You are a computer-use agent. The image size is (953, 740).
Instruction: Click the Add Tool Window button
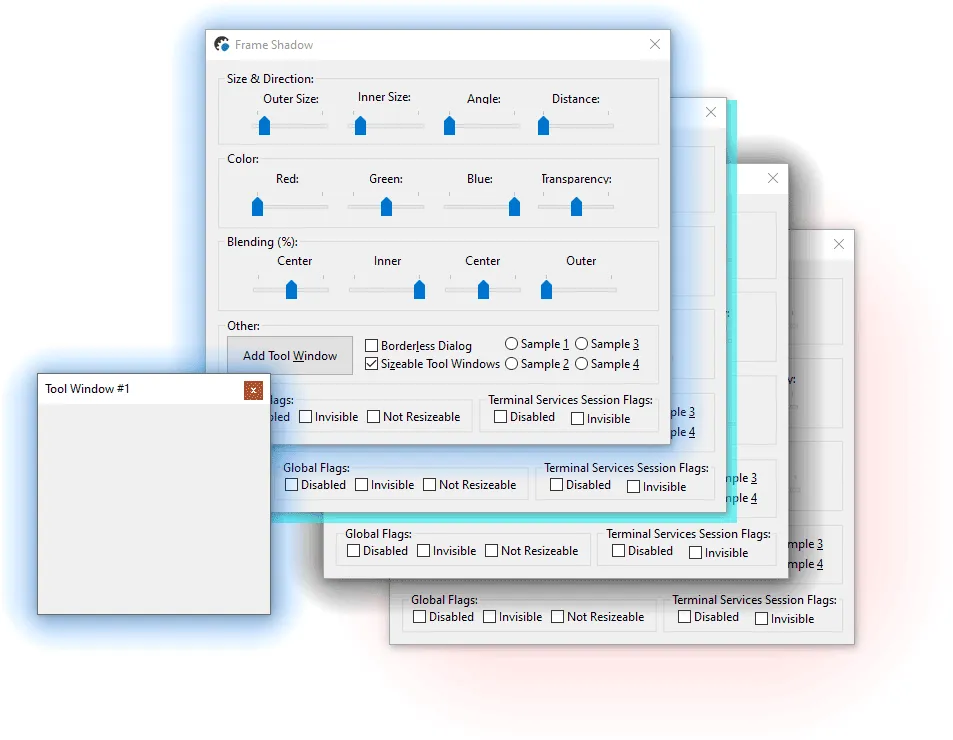click(290, 356)
